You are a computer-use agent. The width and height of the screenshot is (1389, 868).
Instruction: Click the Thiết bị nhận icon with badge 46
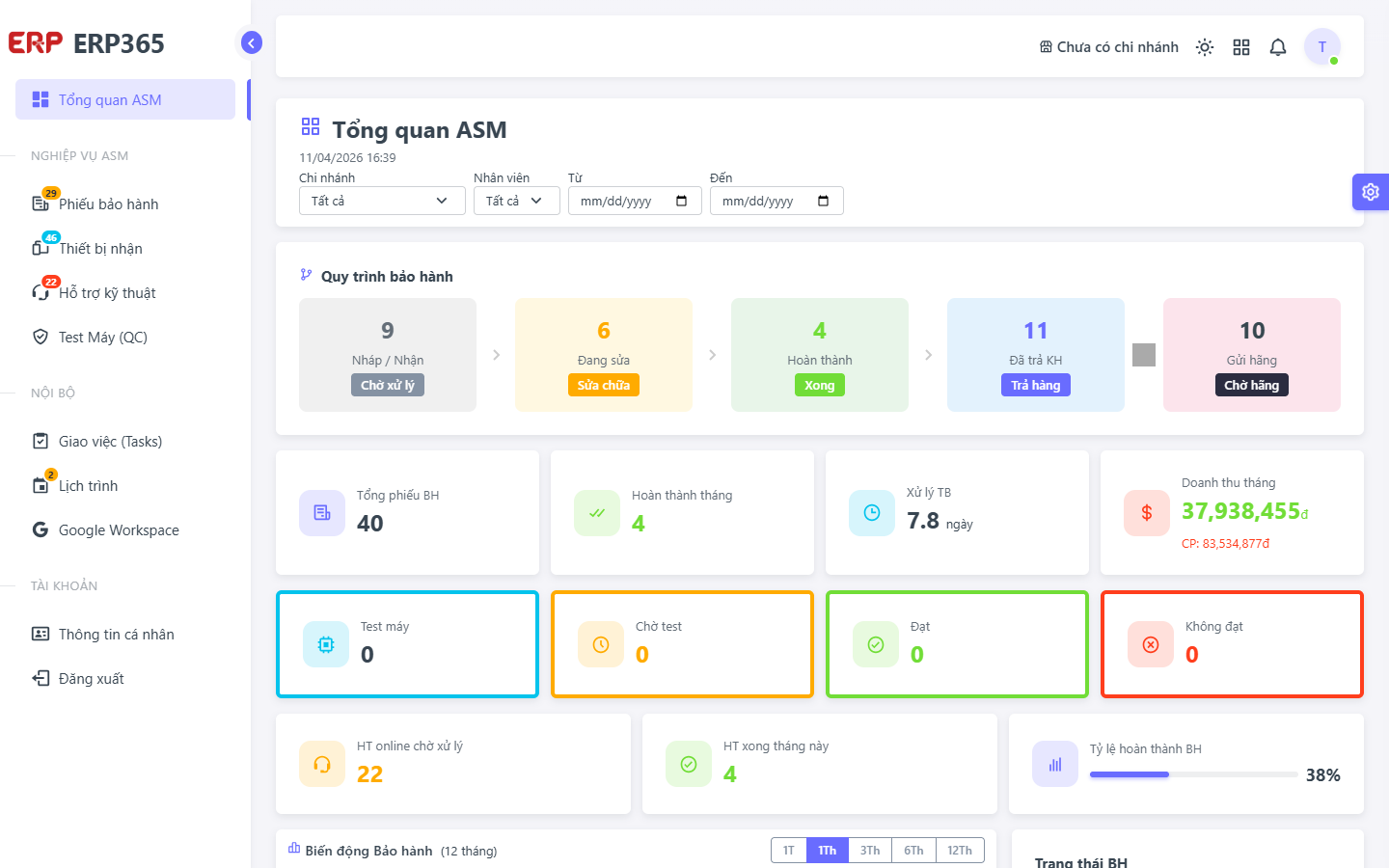pyautogui.click(x=41, y=248)
